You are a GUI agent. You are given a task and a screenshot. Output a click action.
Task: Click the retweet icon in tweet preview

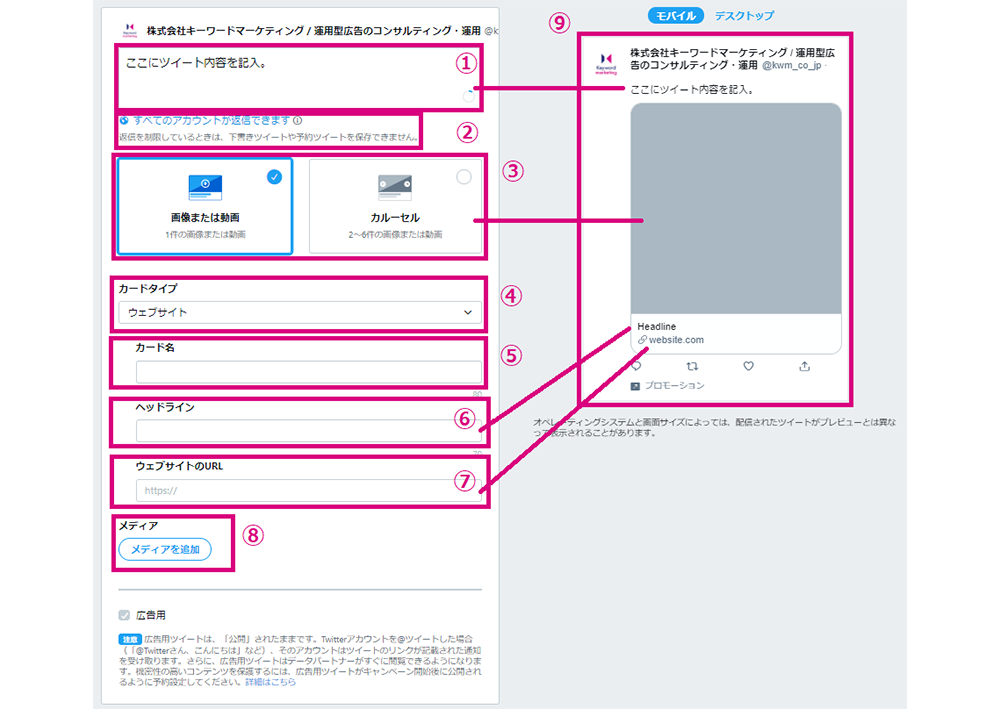[x=692, y=367]
